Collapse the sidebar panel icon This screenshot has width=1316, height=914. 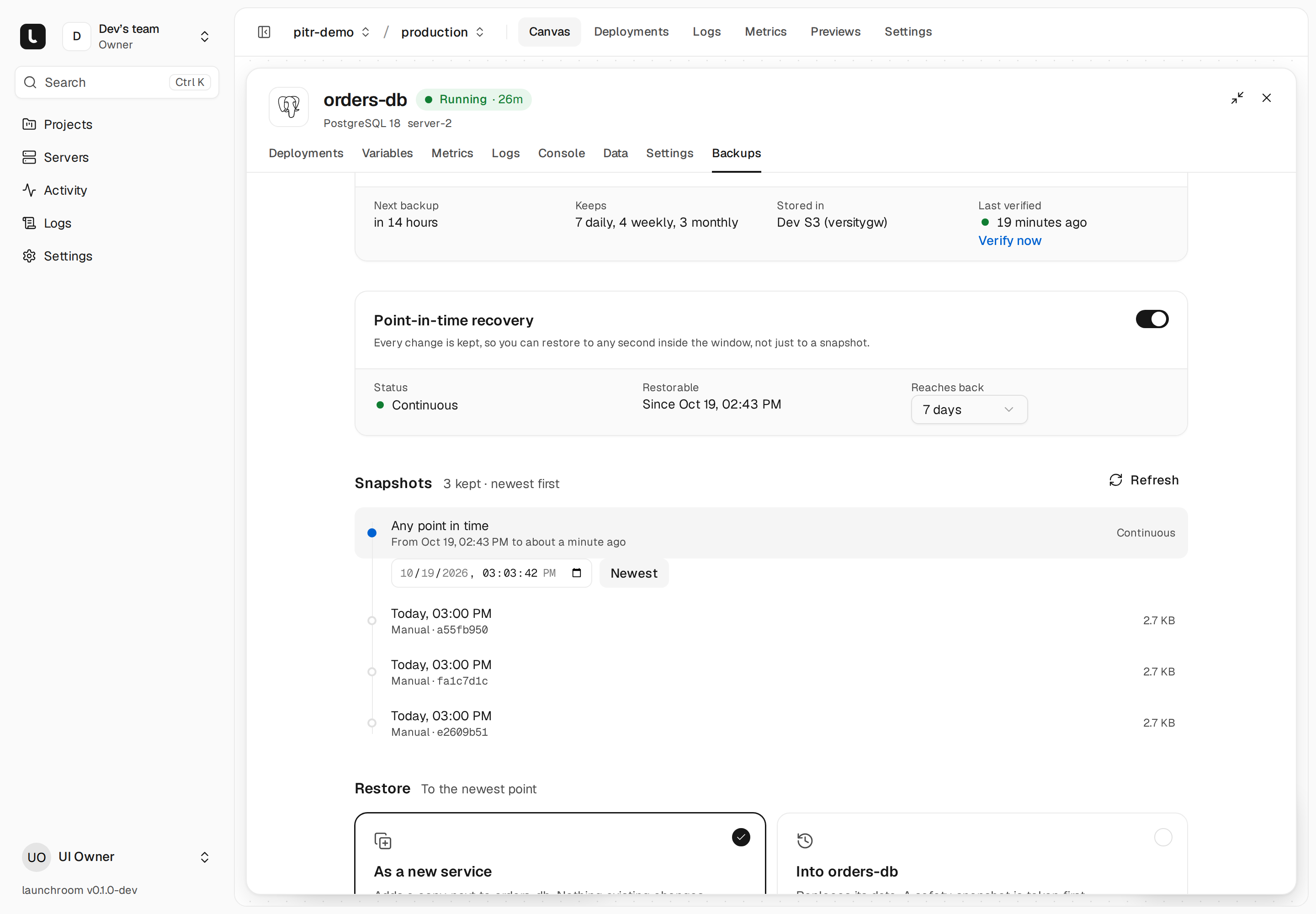(x=264, y=32)
